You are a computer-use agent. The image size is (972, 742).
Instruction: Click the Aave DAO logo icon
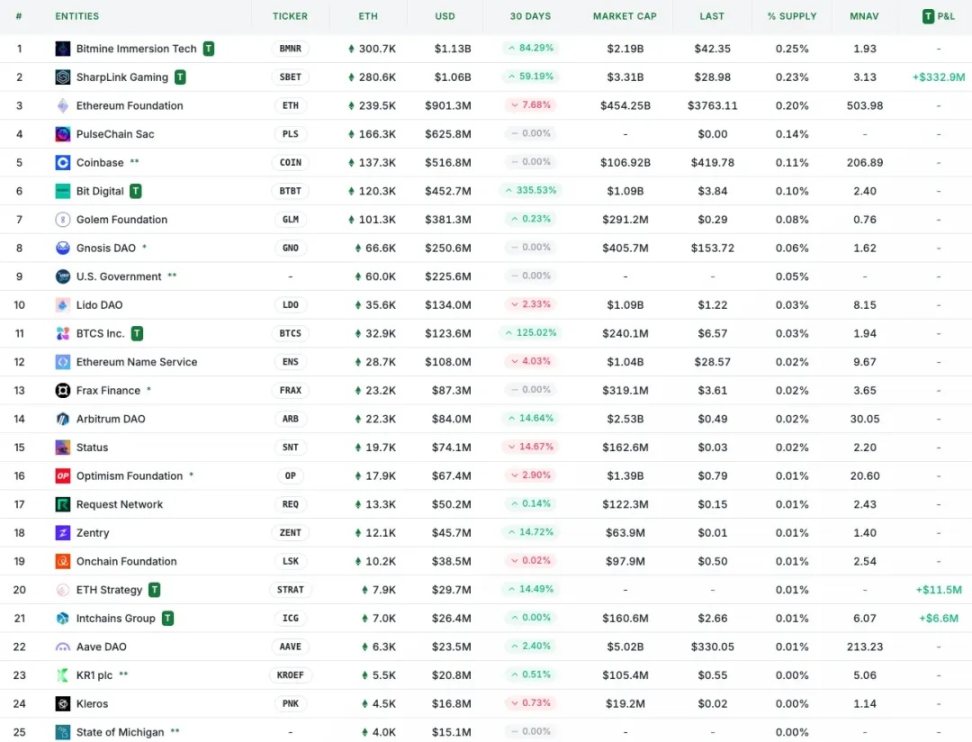[63, 647]
